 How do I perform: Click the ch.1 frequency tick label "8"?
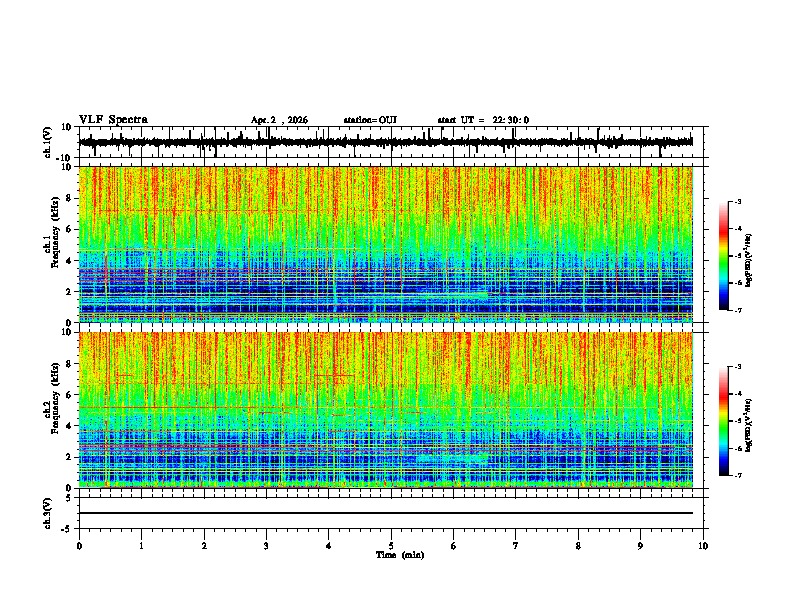pos(69,198)
